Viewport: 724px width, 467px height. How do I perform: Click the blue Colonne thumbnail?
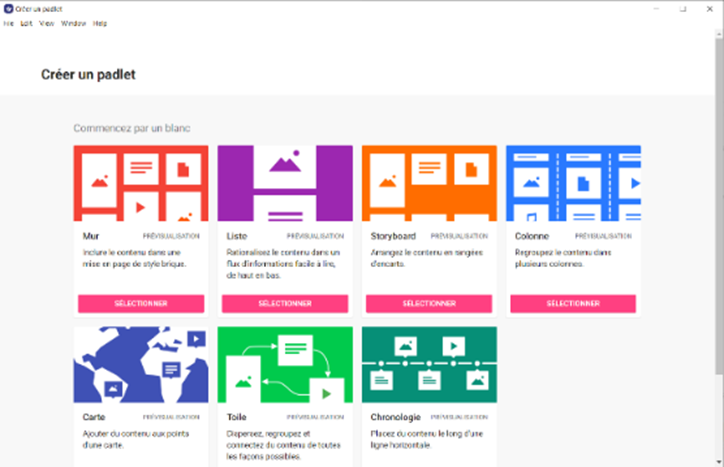pyautogui.click(x=573, y=183)
